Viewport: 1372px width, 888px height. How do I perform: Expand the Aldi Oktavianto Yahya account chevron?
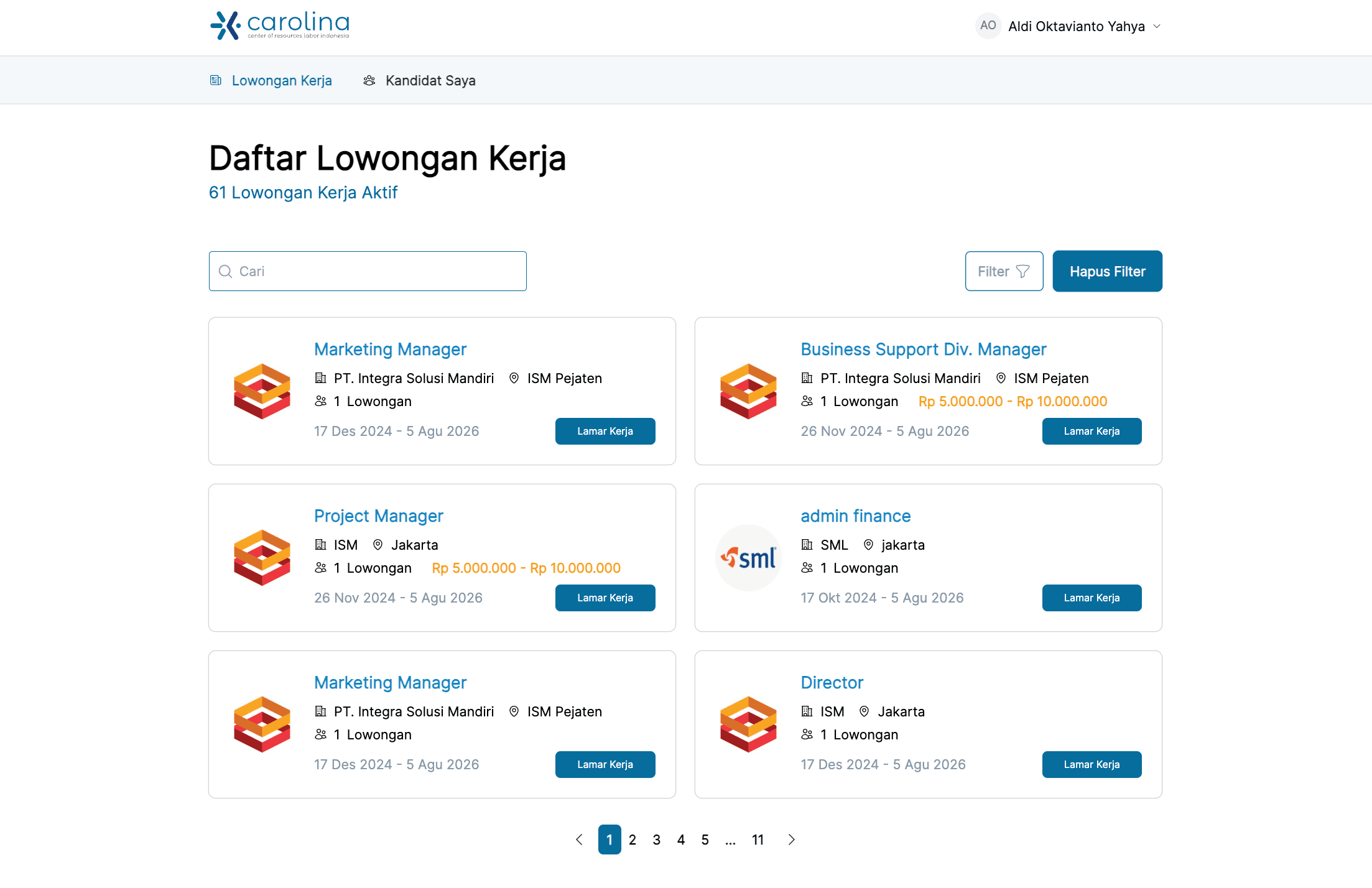point(1157,26)
